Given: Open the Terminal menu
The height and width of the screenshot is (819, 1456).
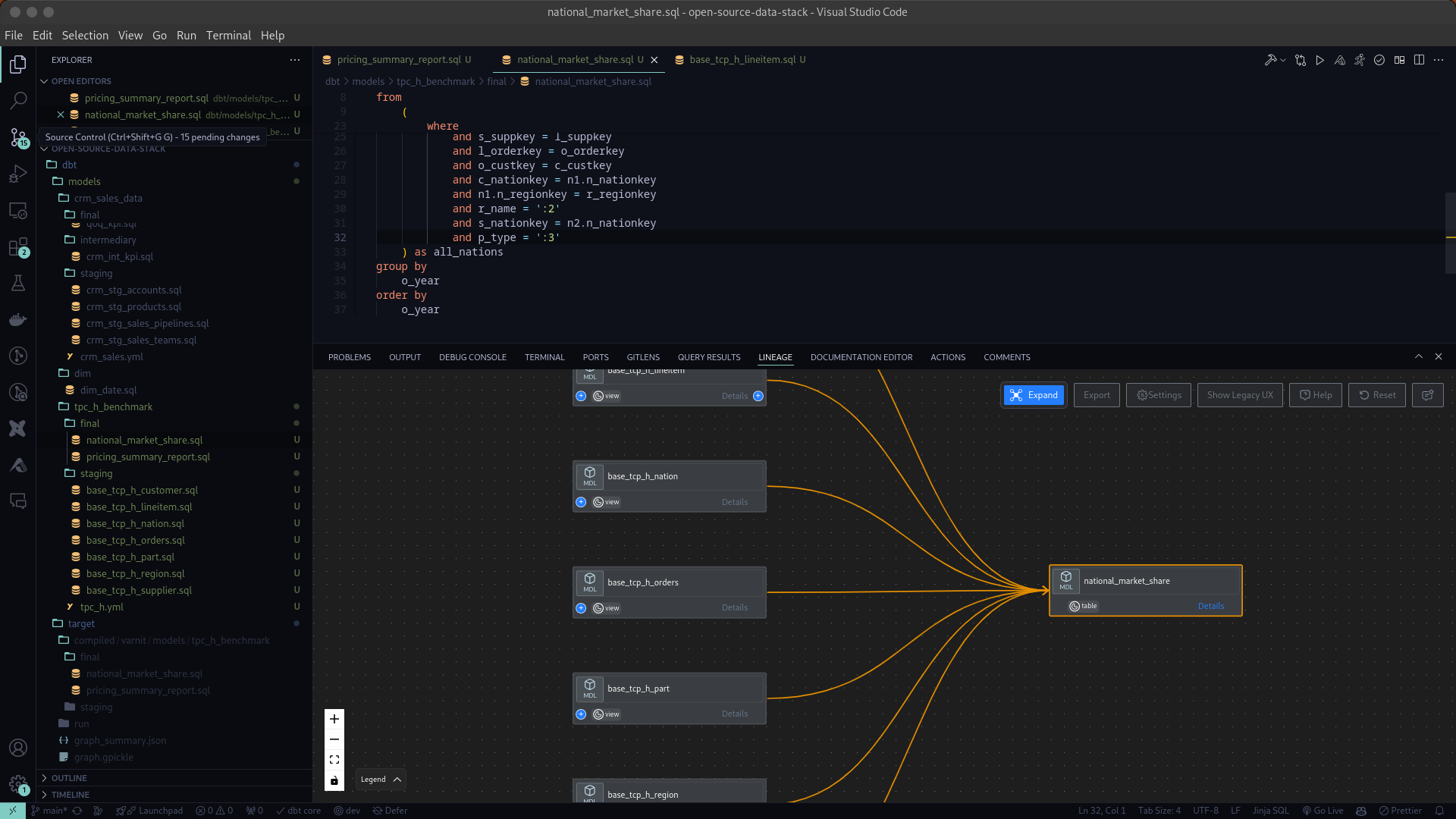Looking at the screenshot, I should tap(228, 36).
